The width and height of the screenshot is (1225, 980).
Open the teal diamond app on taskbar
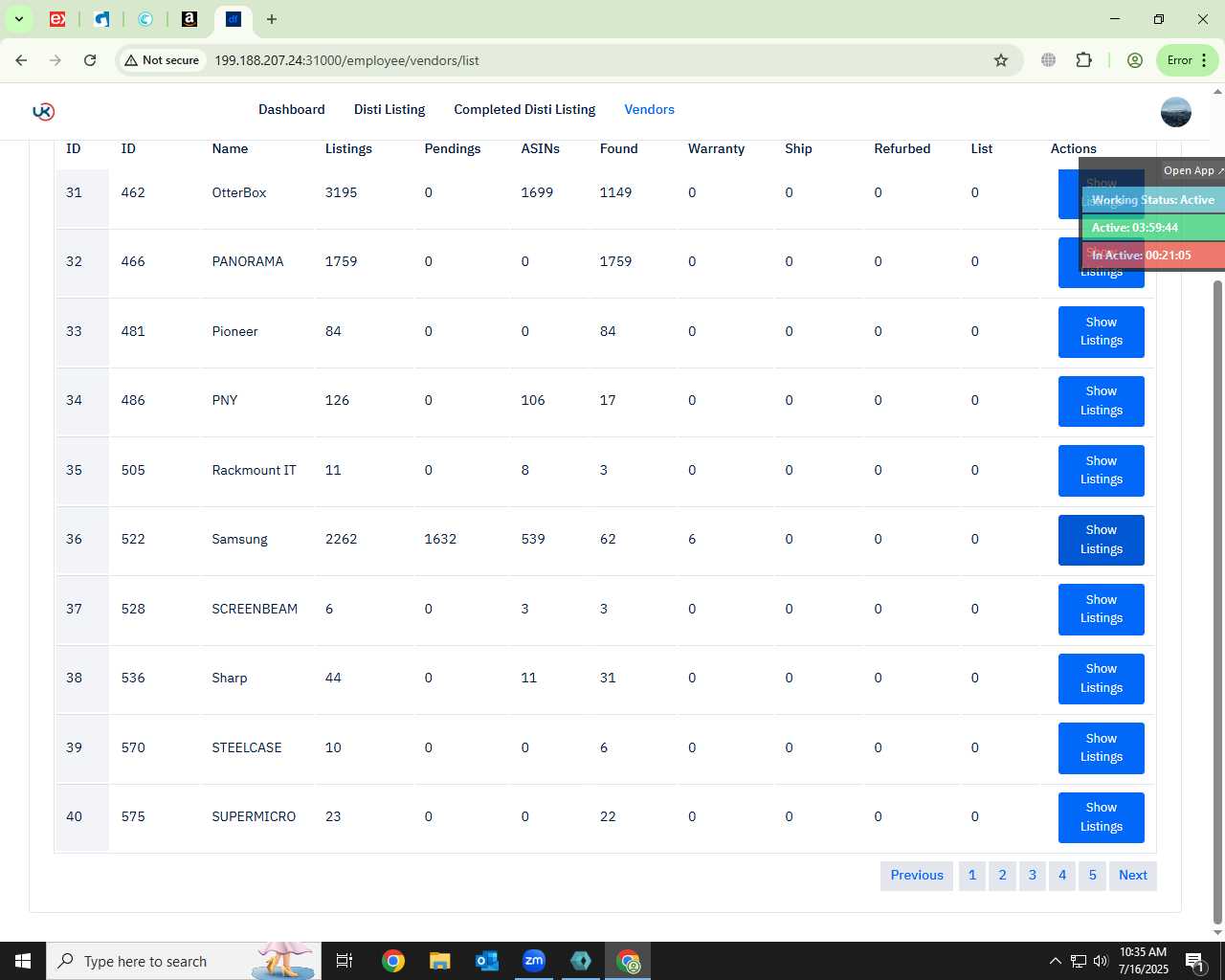pyautogui.click(x=580, y=961)
